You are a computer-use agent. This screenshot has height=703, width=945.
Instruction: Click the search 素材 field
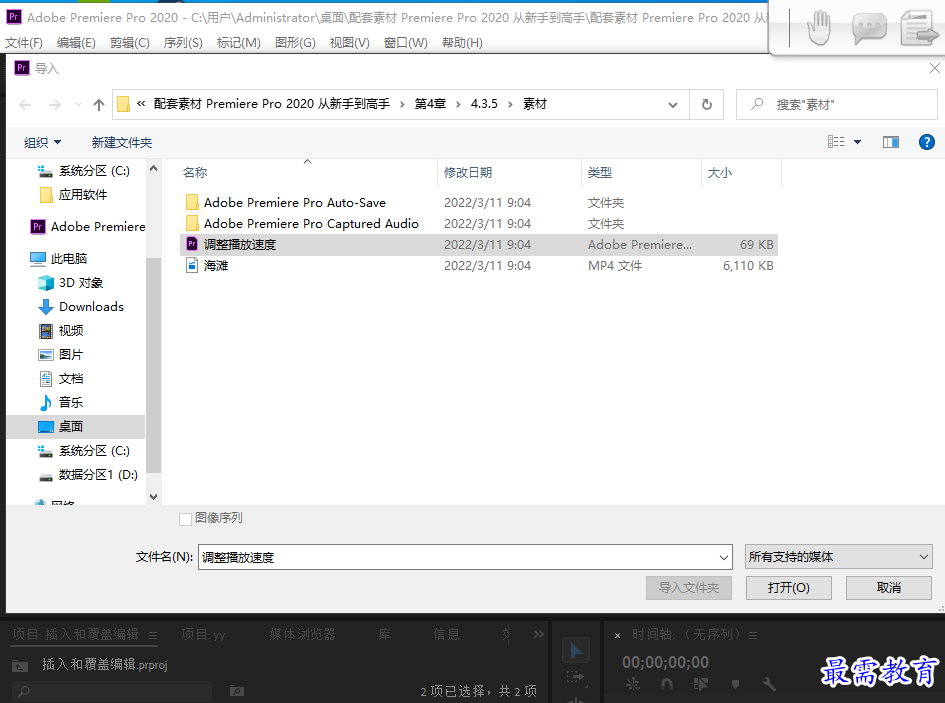click(x=837, y=105)
